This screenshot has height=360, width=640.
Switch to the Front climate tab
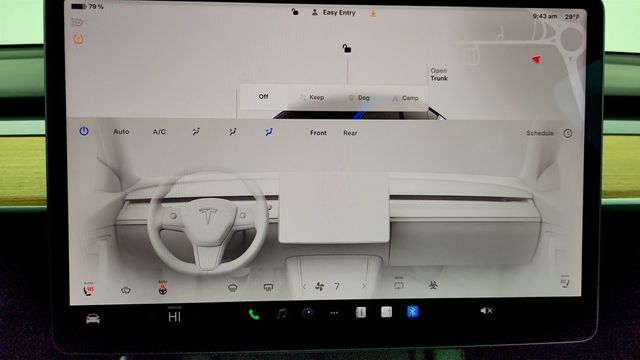[x=318, y=133]
